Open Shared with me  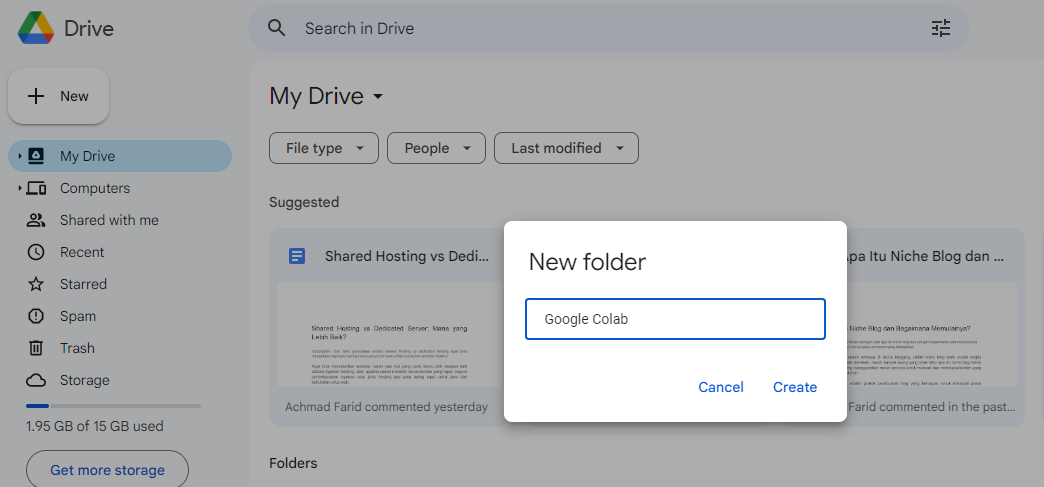pyautogui.click(x=109, y=221)
